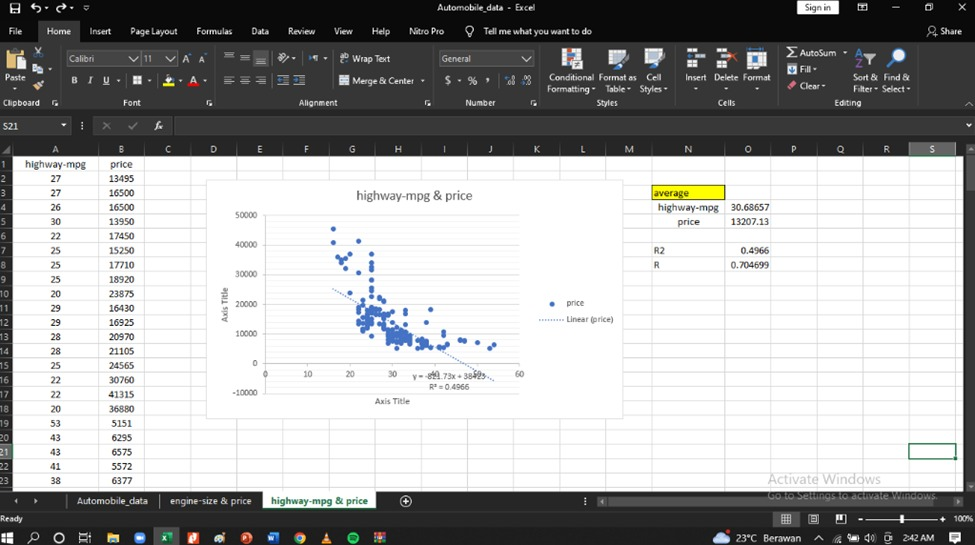The height and width of the screenshot is (545, 975).
Task: Open Sort & Filter options
Action: tap(865, 71)
